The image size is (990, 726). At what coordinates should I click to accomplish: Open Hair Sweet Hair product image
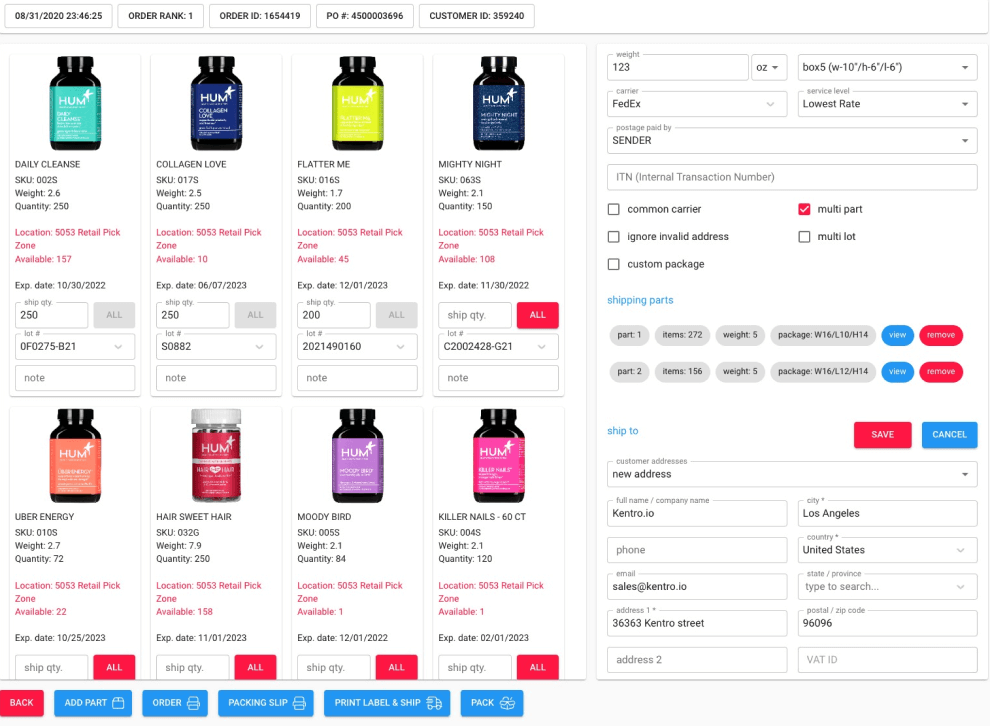pos(217,456)
